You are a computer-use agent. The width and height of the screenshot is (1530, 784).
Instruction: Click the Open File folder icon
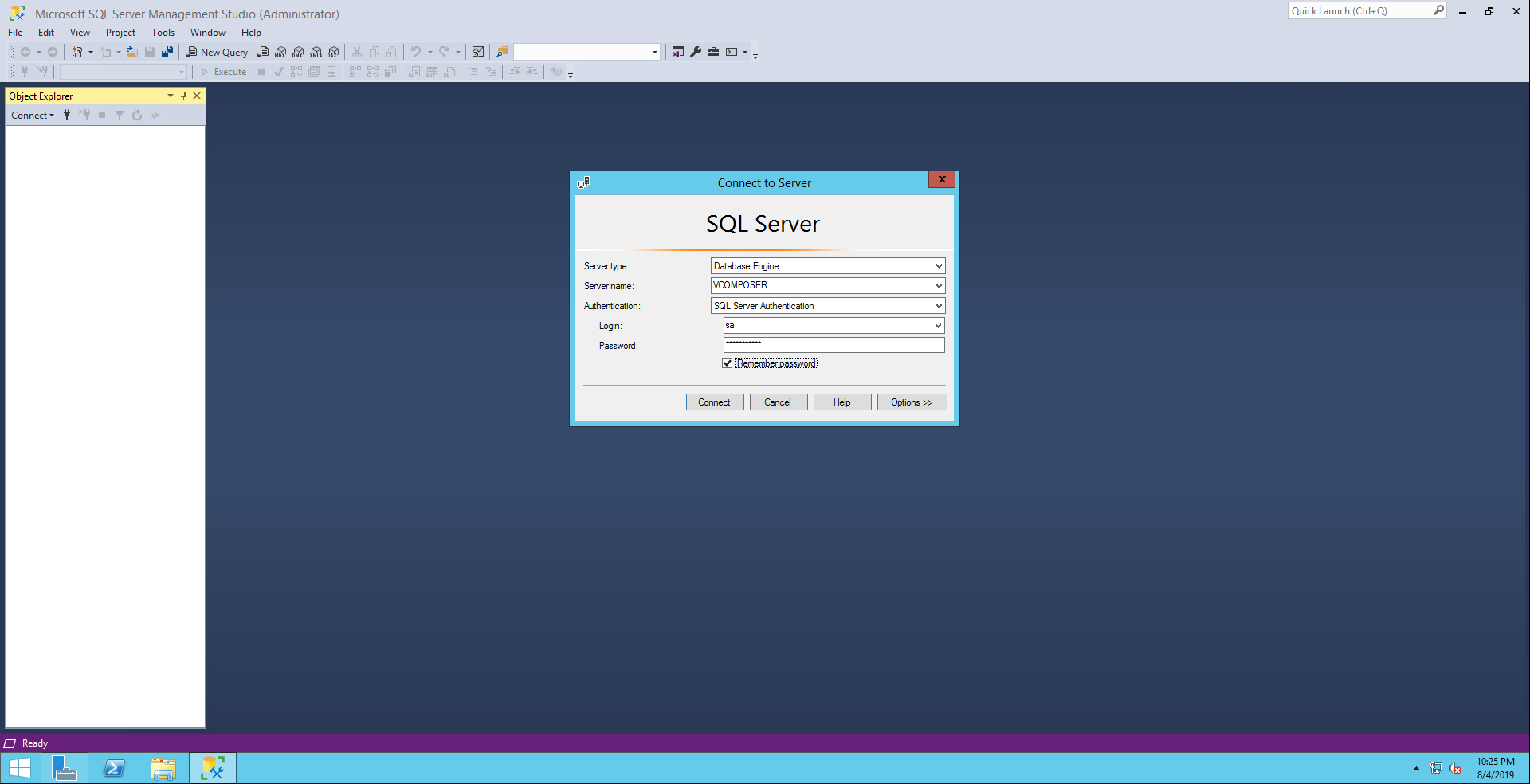(x=132, y=52)
